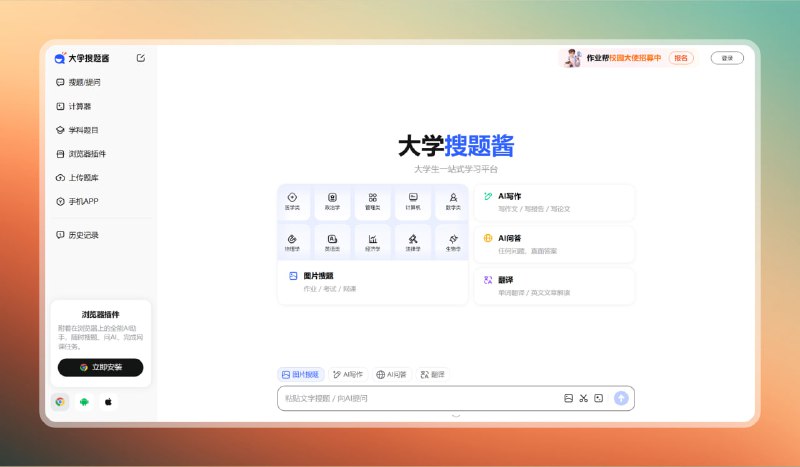Select the Chrome icon at sidebar bottom

coord(60,402)
